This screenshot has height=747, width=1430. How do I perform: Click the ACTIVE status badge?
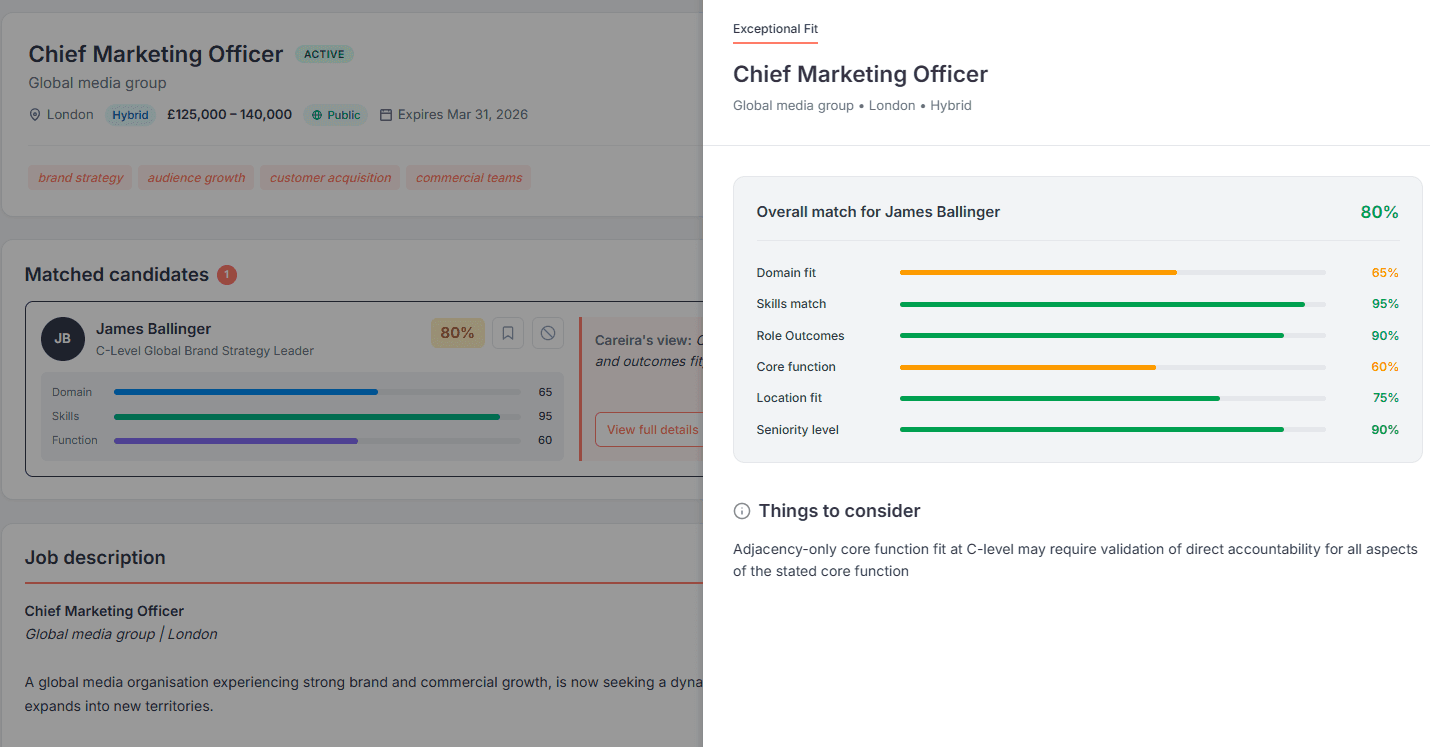coord(324,54)
